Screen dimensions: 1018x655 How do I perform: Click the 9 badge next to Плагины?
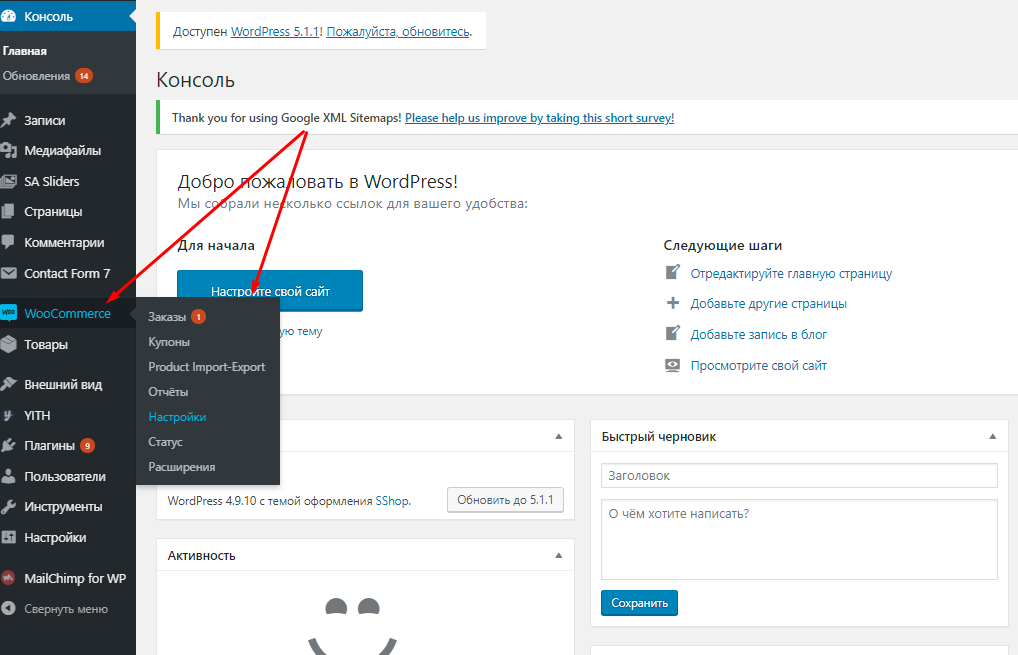88,446
